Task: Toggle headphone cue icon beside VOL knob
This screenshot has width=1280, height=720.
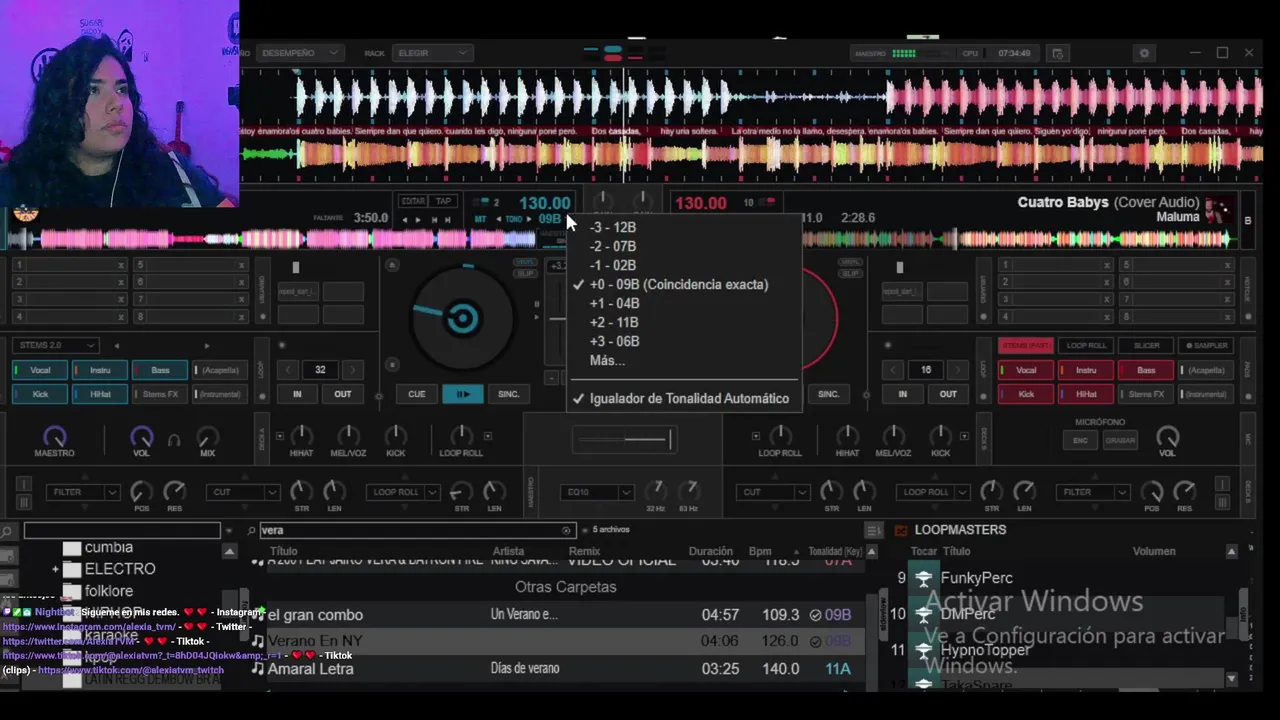Action: pos(174,439)
